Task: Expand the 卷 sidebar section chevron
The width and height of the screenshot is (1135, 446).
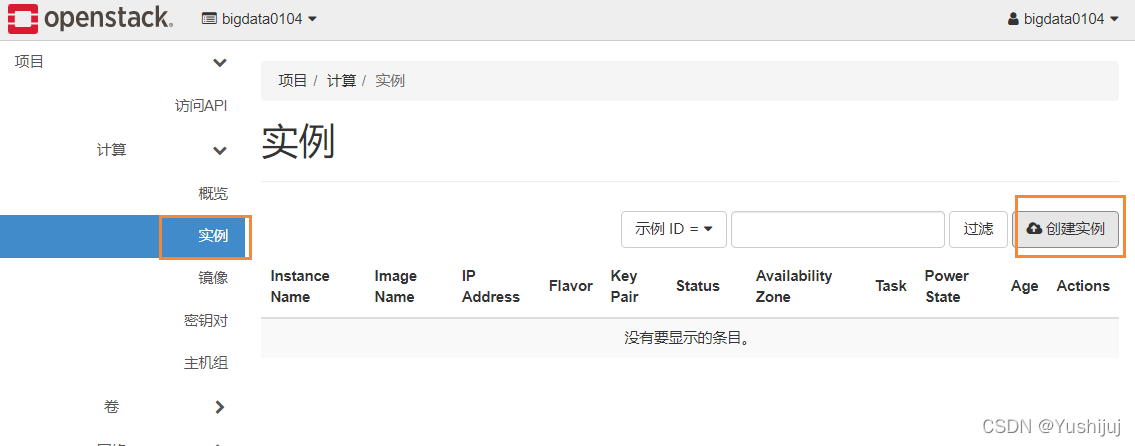Action: [220, 408]
